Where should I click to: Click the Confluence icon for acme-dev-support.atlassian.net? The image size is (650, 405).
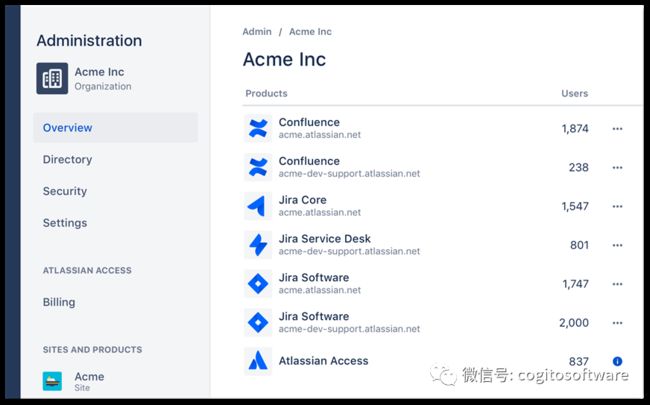[258, 167]
